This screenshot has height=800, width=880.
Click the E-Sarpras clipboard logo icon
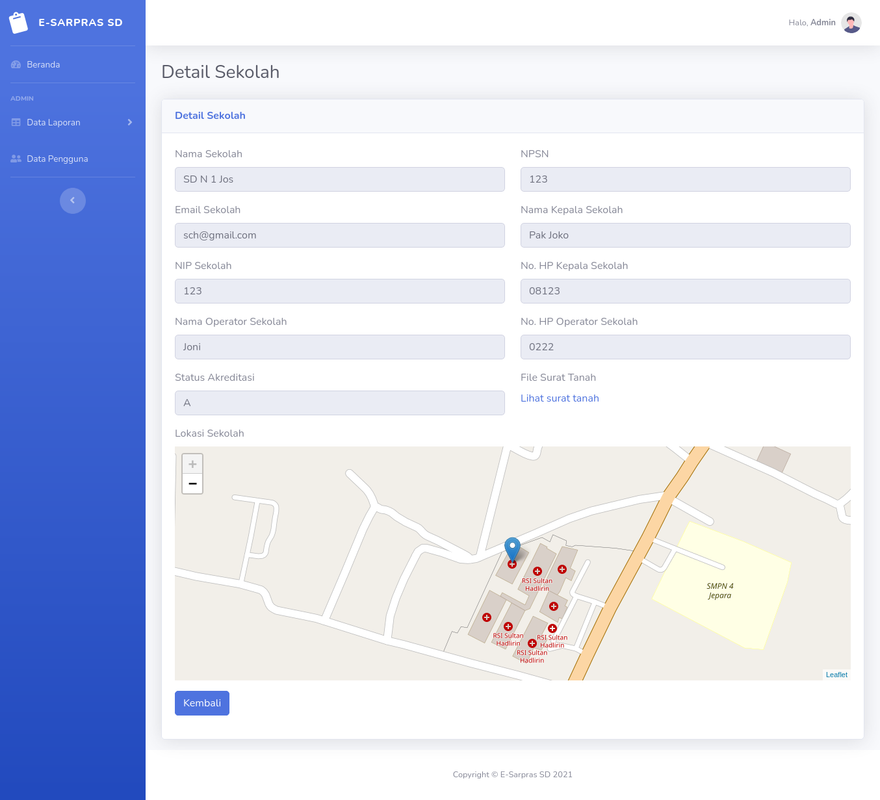18,22
